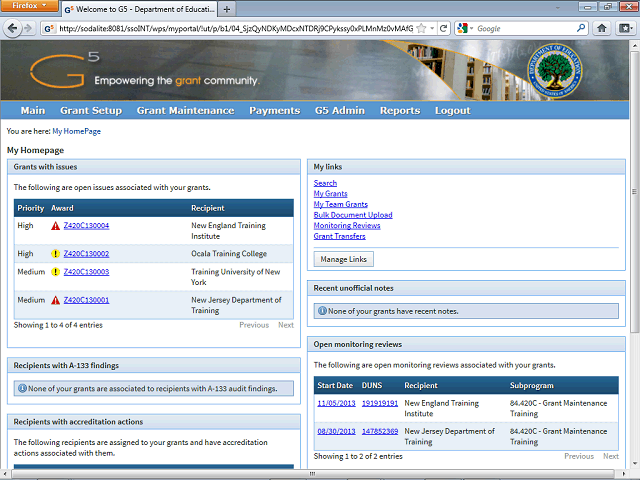The image size is (640, 480).
Task: Open award Z420C130003 link
Action: click(86, 272)
